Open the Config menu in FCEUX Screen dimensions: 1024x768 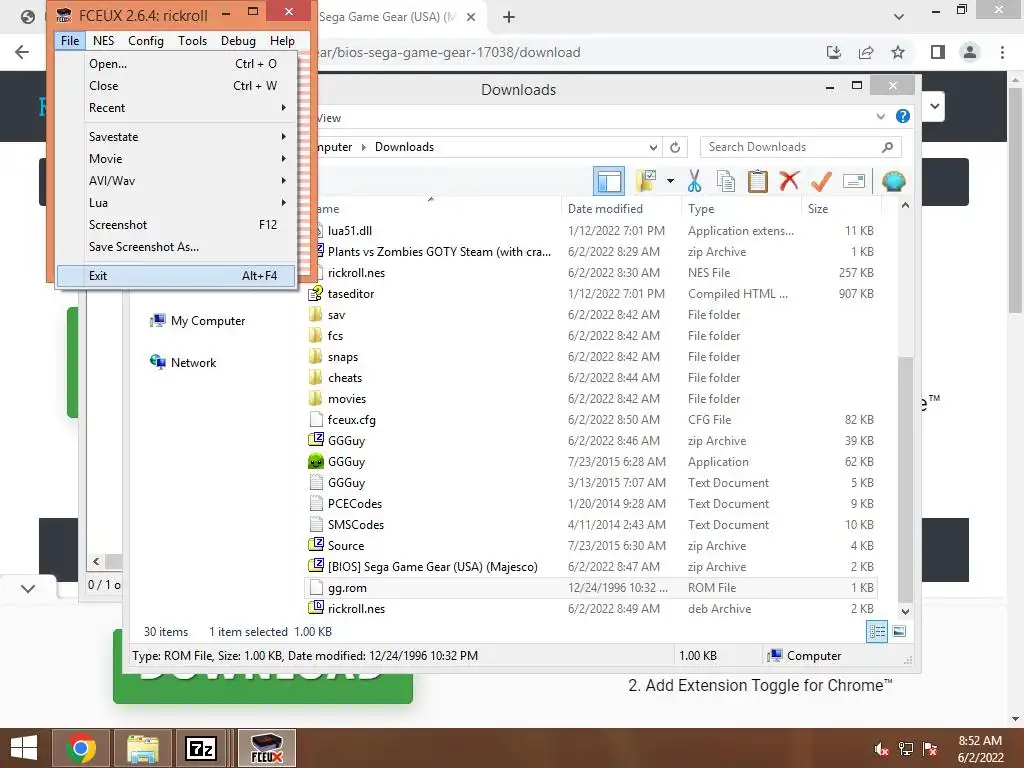(146, 40)
